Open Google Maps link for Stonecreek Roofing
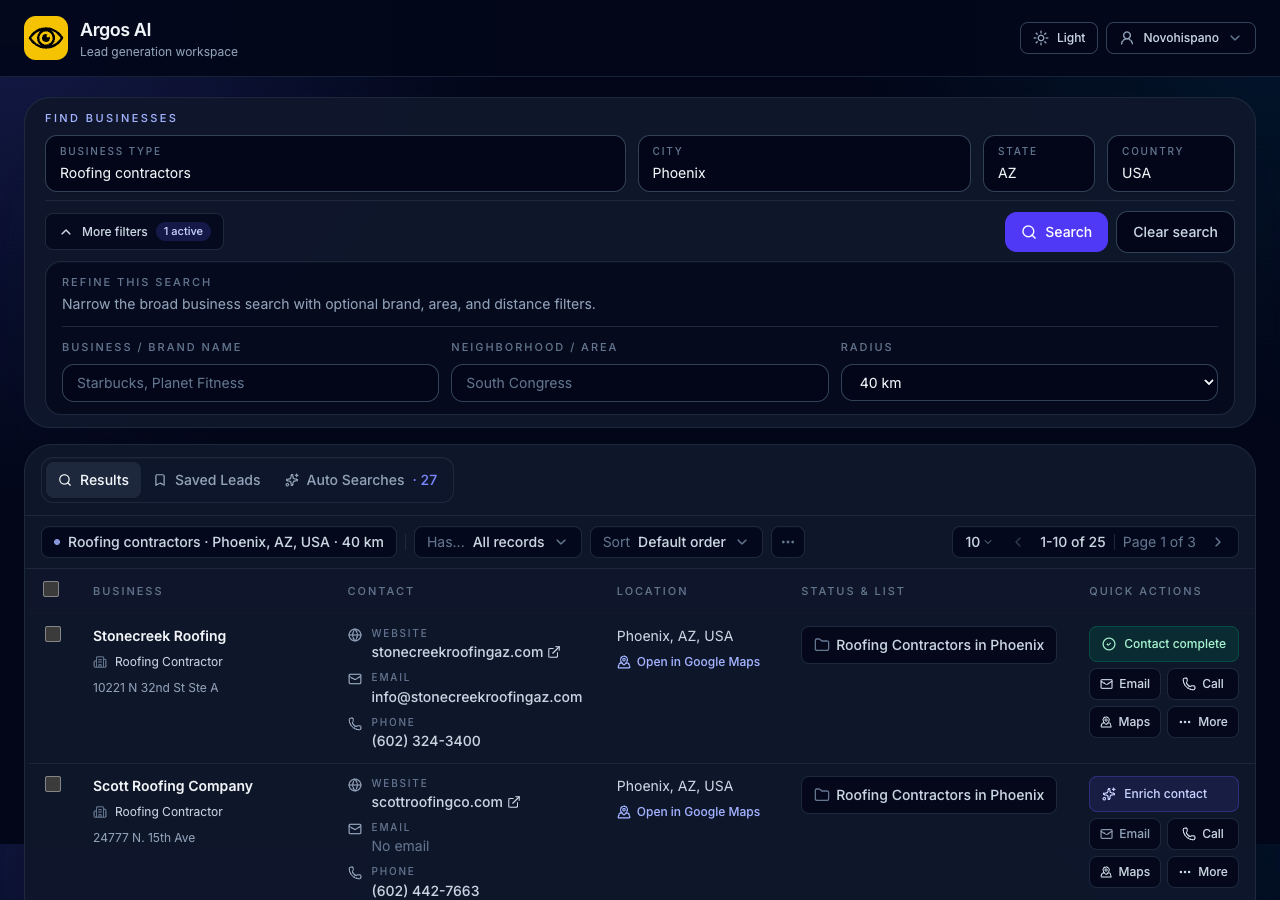Viewport: 1280px width, 900px height. pos(698,662)
